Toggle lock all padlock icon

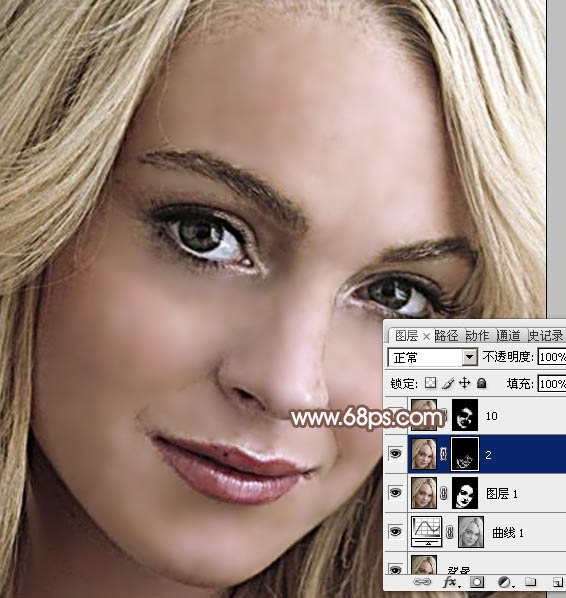481,383
